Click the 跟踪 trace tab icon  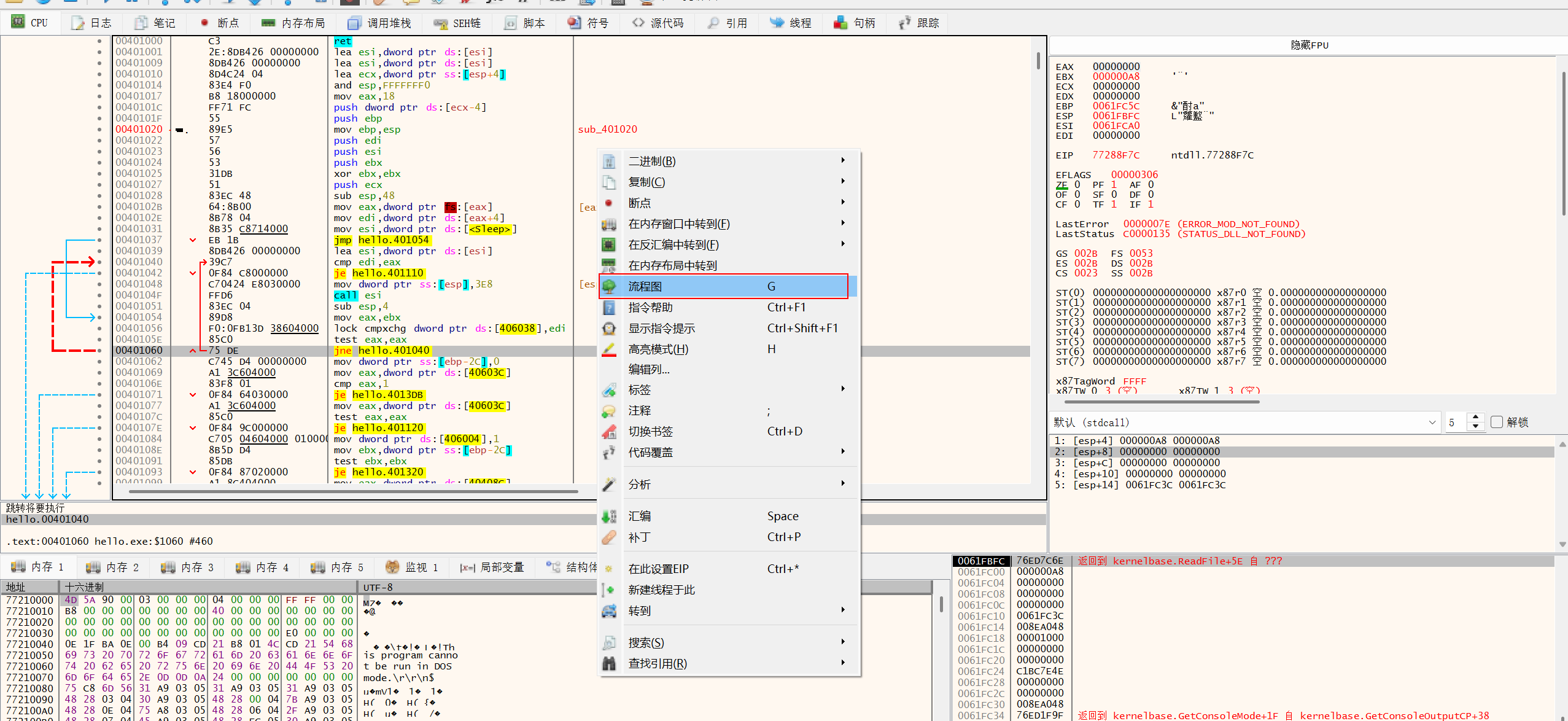tap(904, 23)
